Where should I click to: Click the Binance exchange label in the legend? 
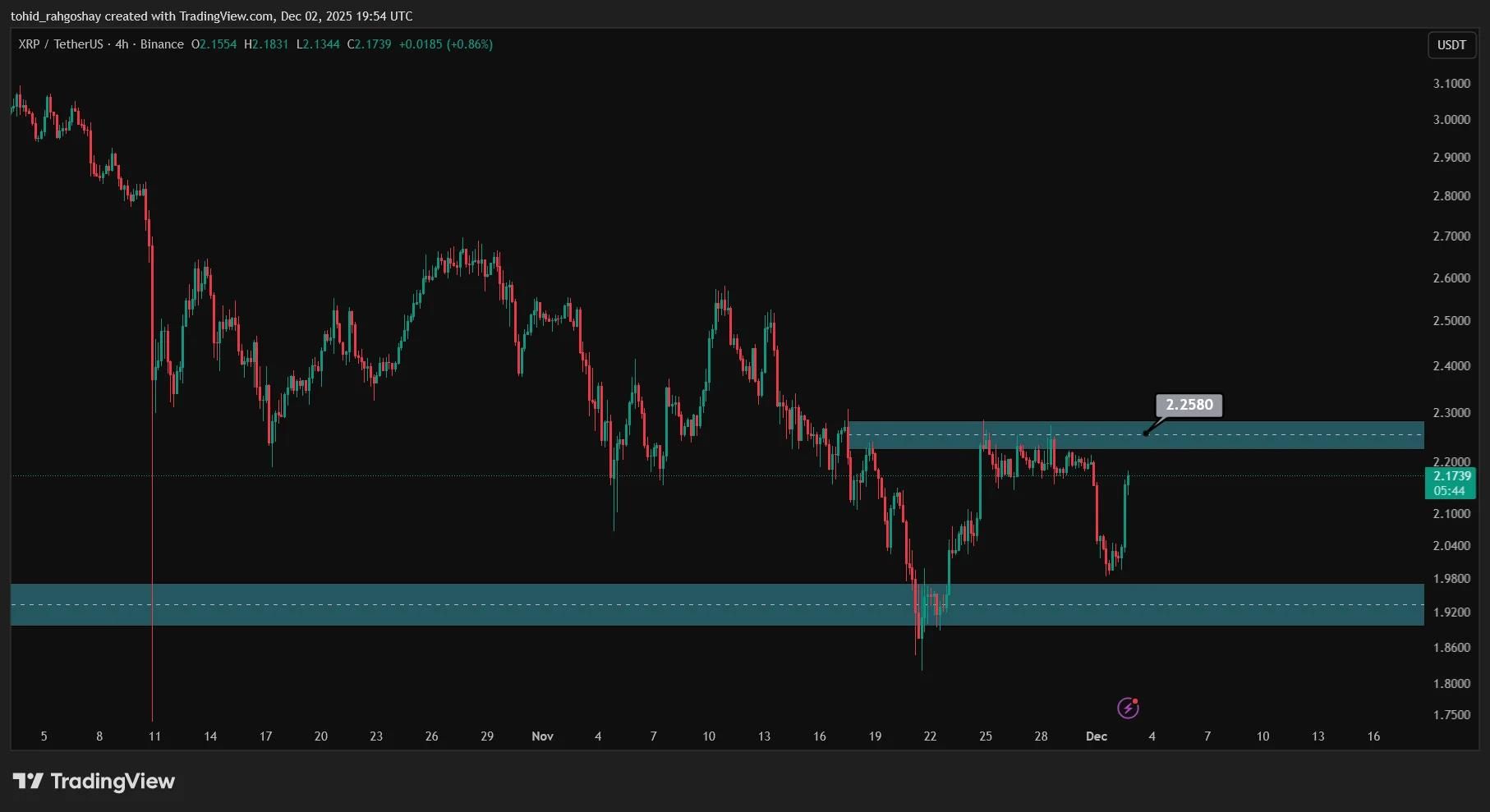coord(162,44)
